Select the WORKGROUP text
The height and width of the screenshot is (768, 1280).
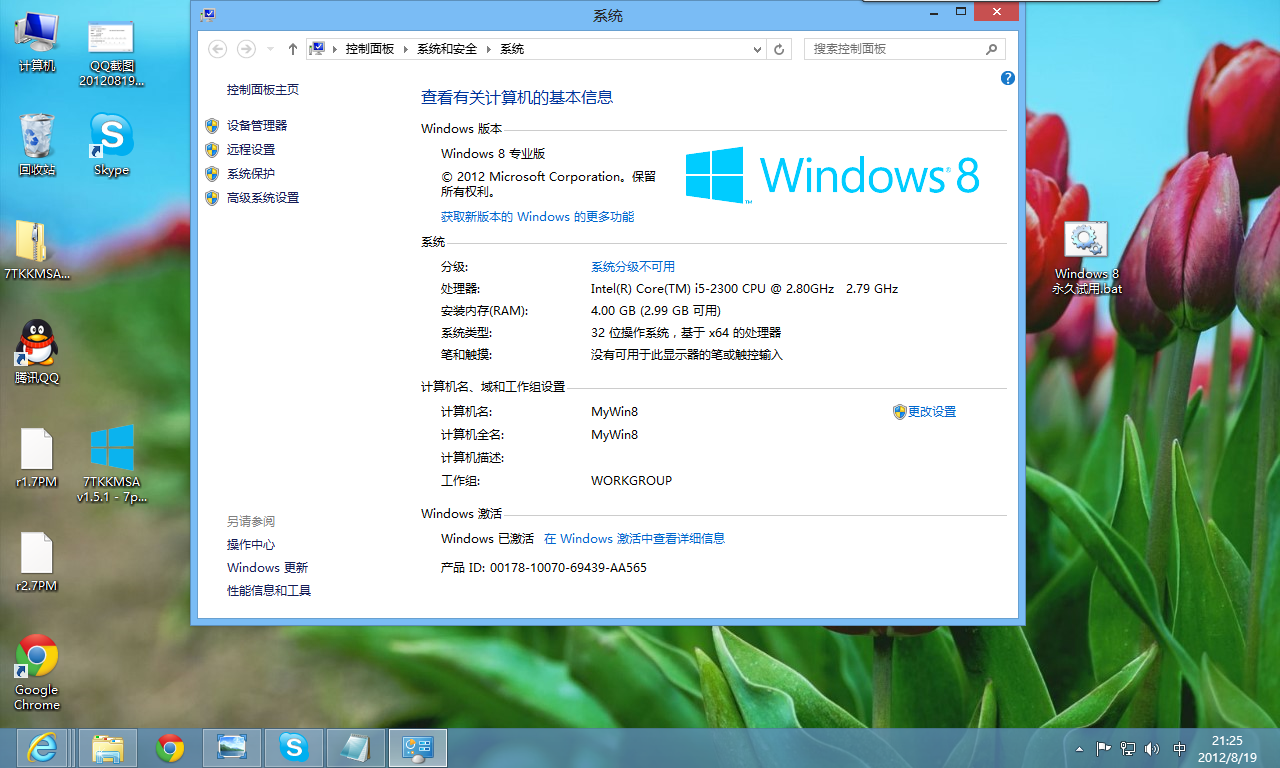[x=631, y=480]
